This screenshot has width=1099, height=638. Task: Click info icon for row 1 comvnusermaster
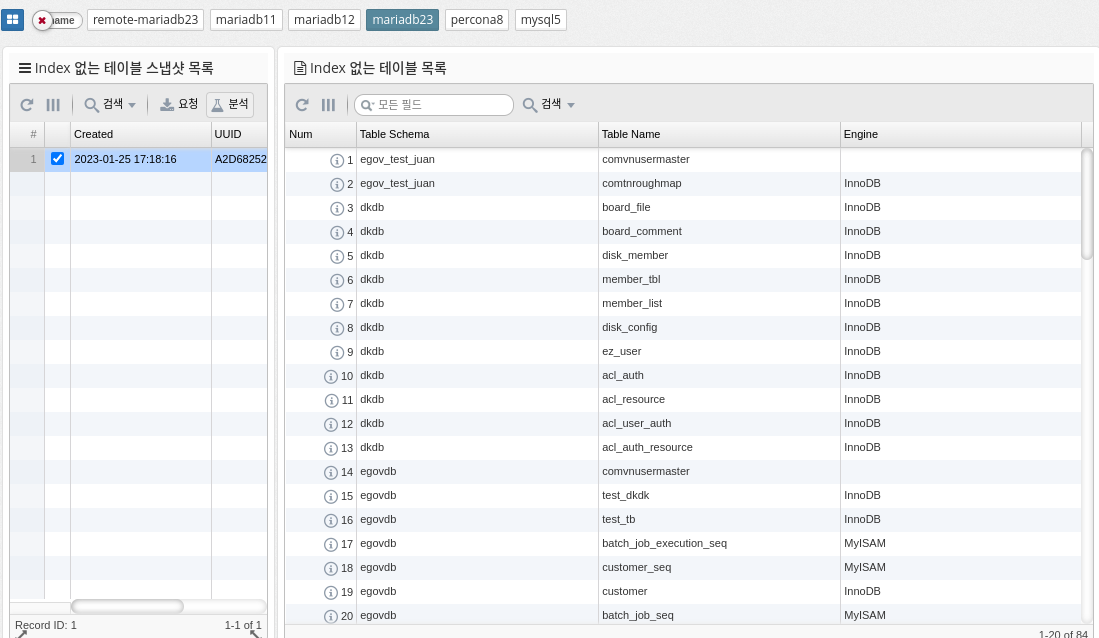point(337,160)
